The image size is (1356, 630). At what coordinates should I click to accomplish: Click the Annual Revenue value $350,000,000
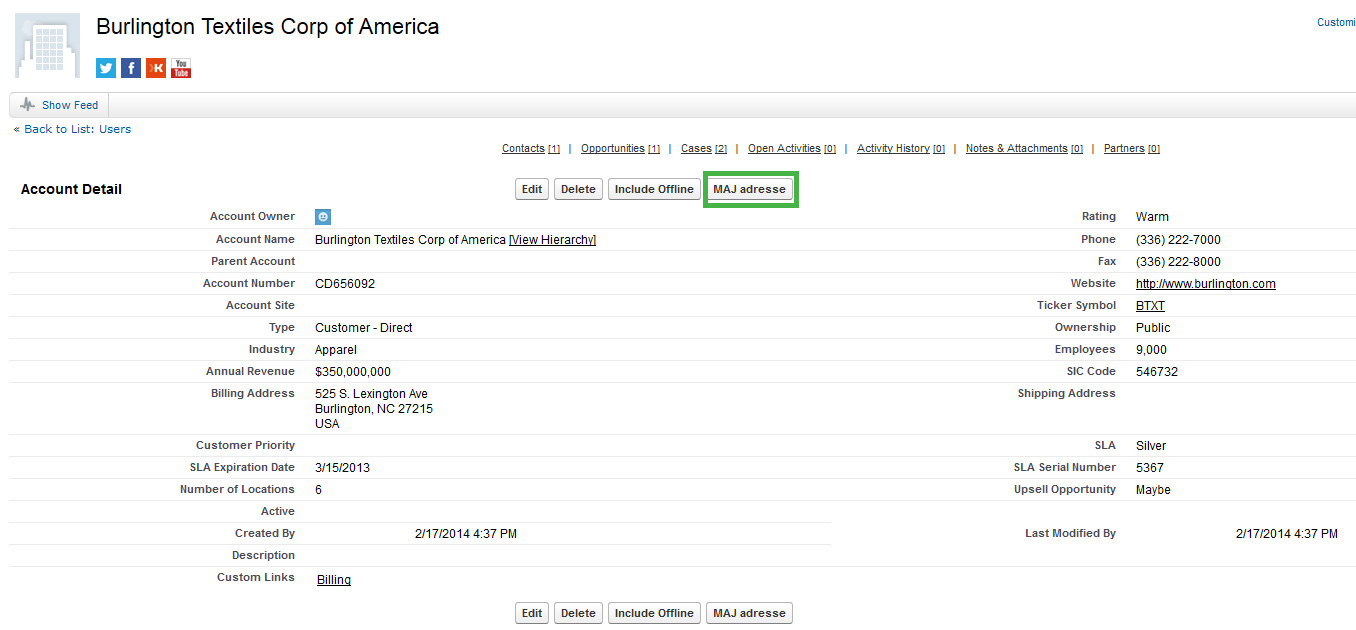pos(353,372)
